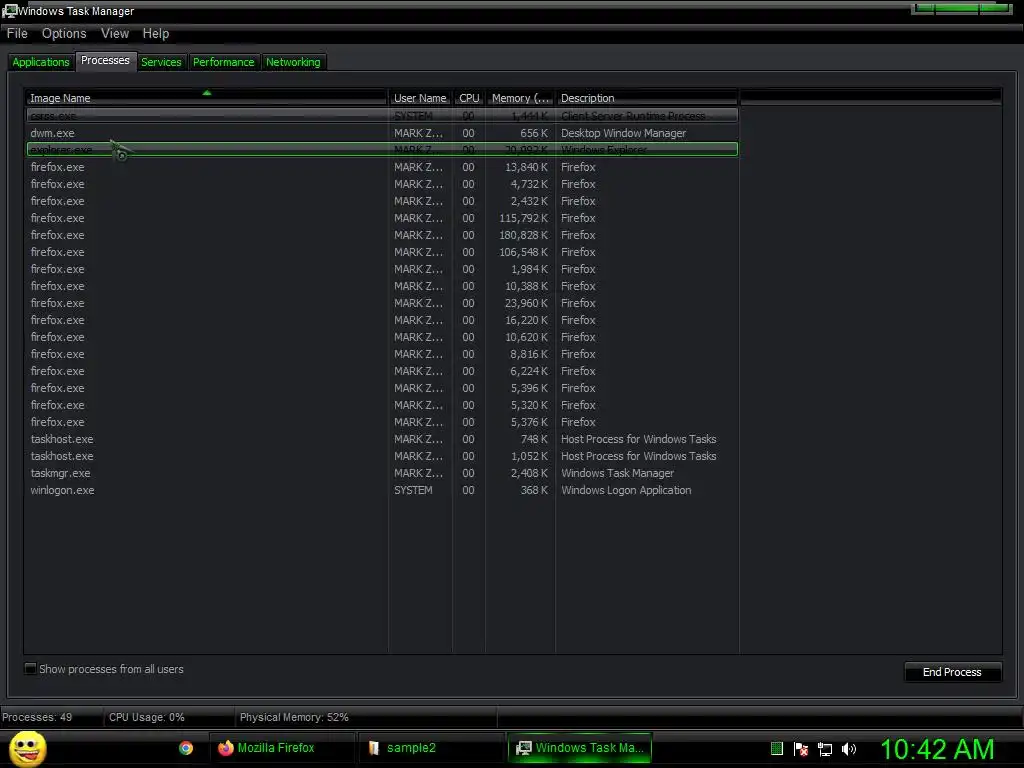Screen dimensions: 1024x768
Task: Open the Action Center flag tray icon
Action: coord(801,748)
